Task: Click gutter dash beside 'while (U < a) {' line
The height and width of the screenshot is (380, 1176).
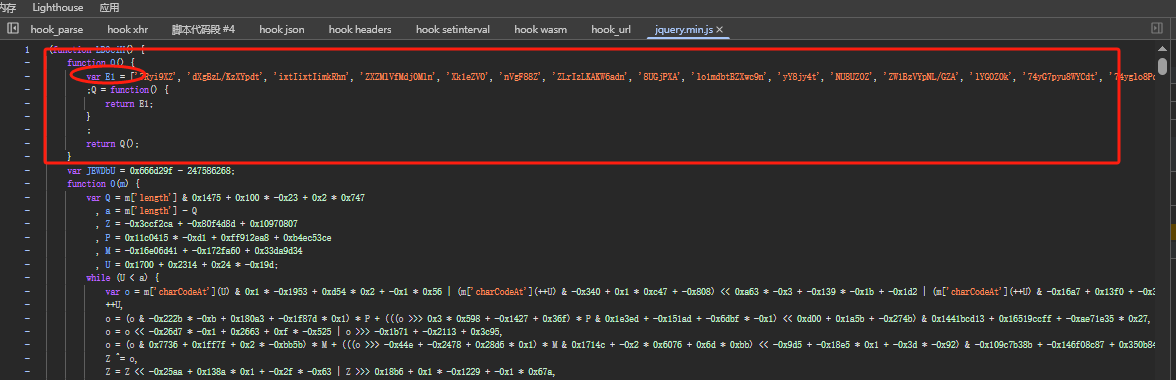Action: click(27, 277)
